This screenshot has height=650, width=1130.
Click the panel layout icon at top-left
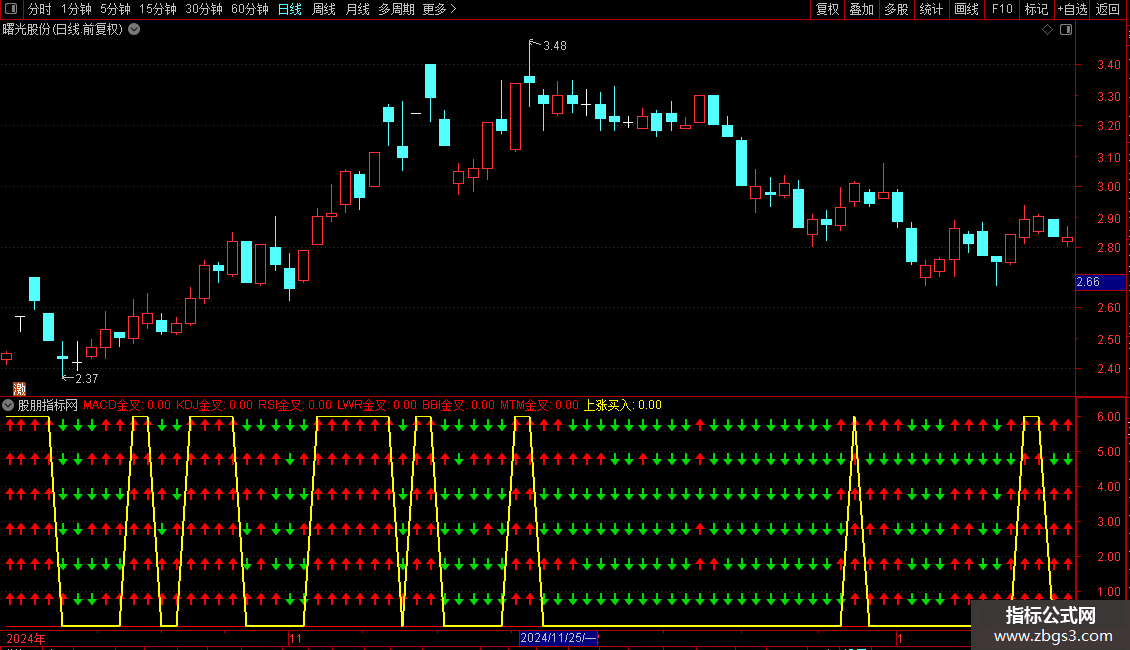[x=11, y=9]
